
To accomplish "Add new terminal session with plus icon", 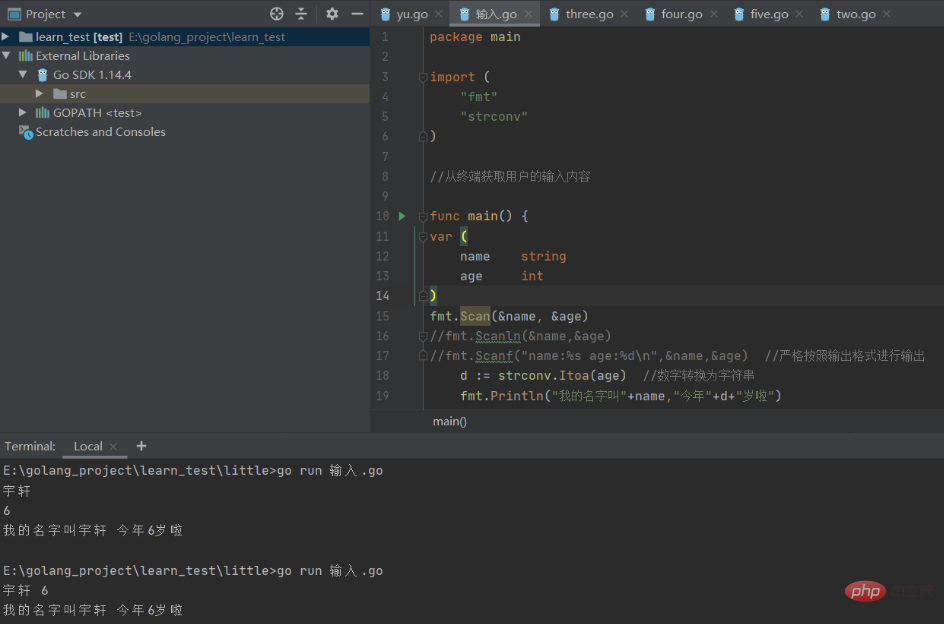I will point(141,446).
